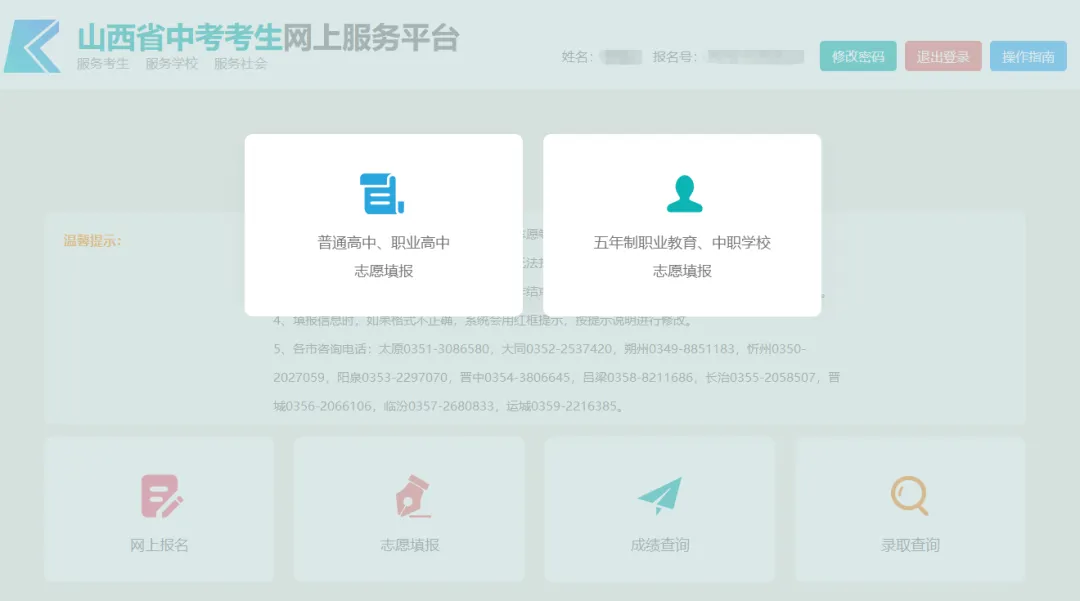The height and width of the screenshot is (601, 1080).
Task: Click the pen nib 志愿填报 icon
Action: coord(413,496)
